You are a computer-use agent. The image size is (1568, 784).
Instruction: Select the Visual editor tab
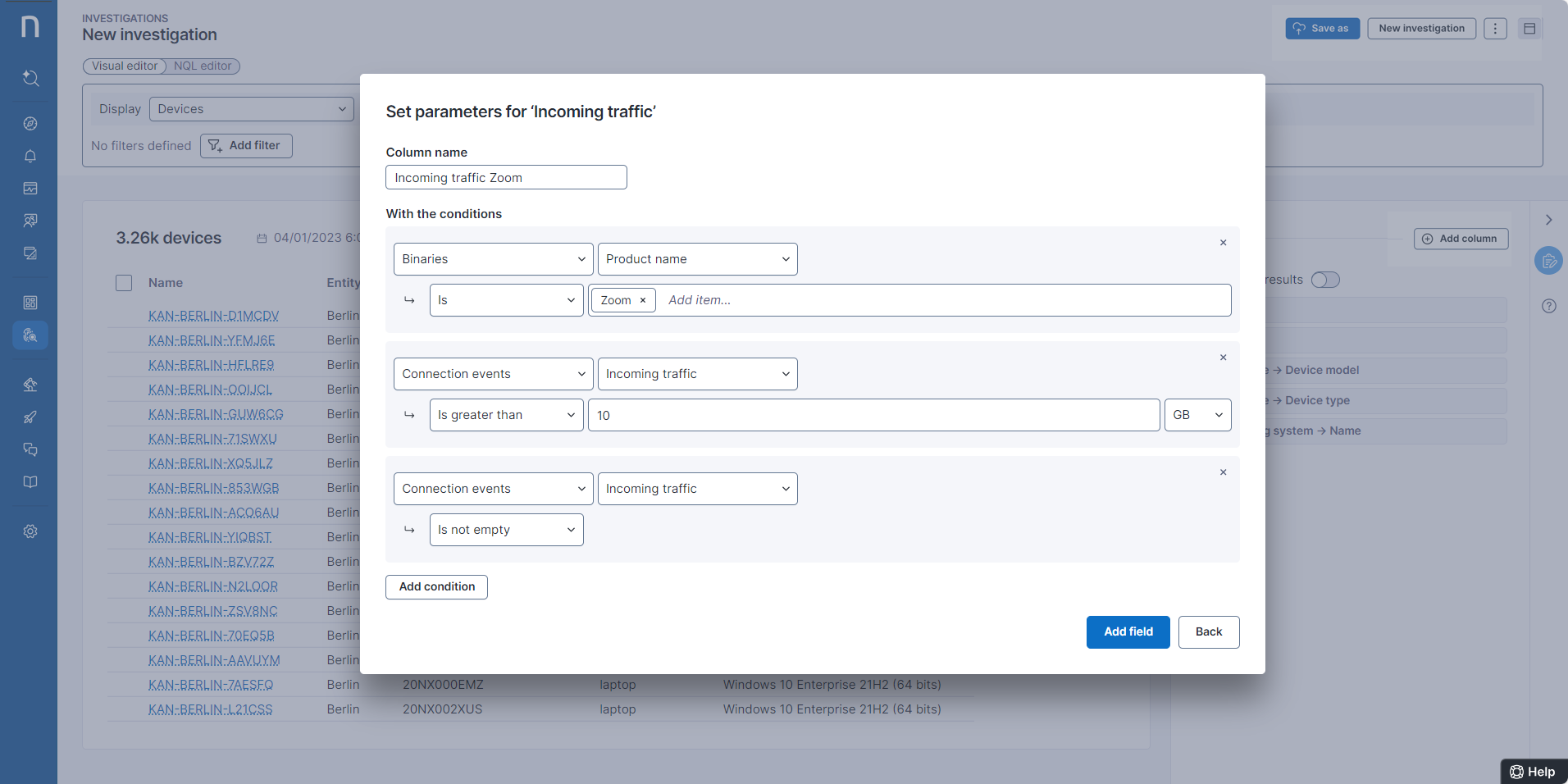point(125,66)
